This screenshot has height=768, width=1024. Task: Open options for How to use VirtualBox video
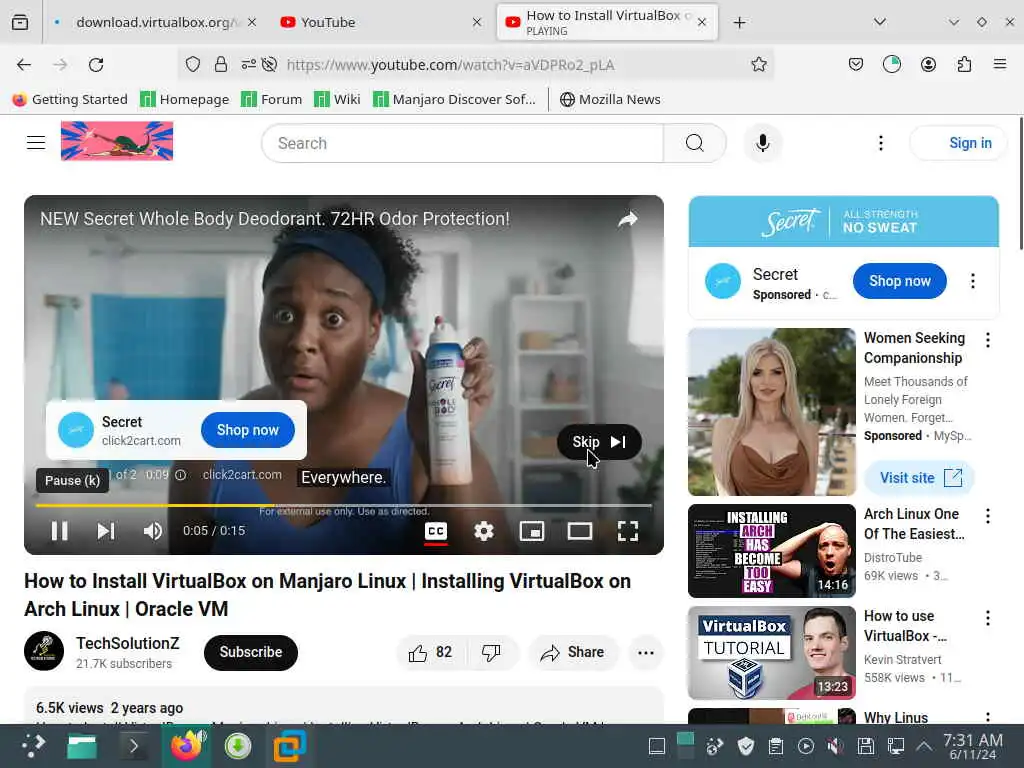[987, 618]
